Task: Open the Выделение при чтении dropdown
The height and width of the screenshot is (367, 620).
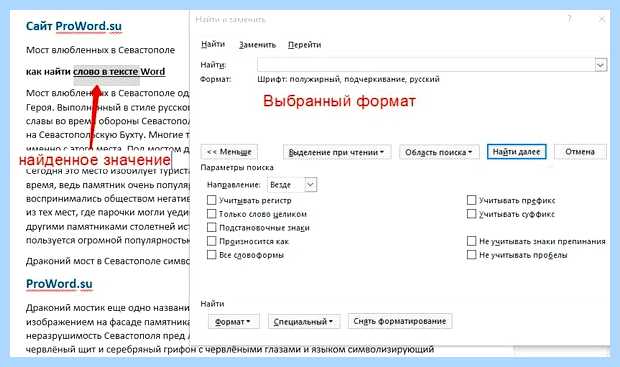Action: click(337, 152)
